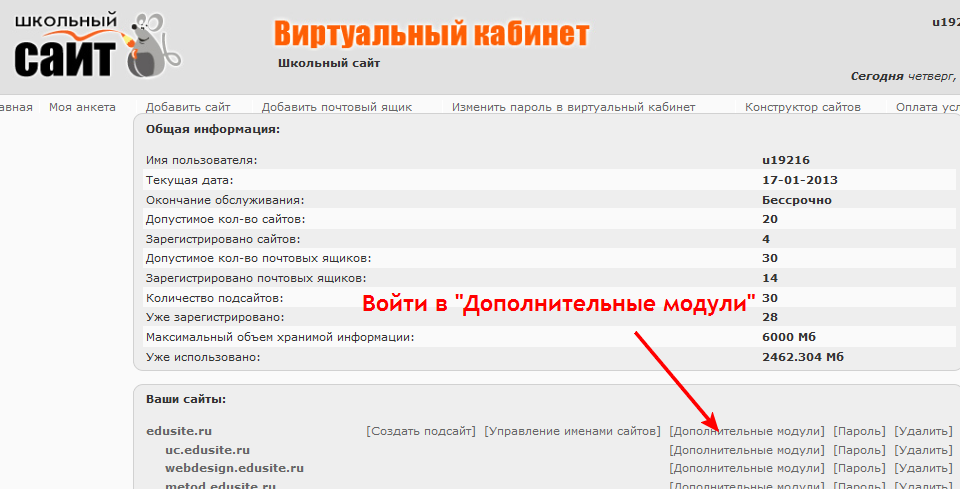Open Дополнительные модули for webdesign.edusite.ru
The width and height of the screenshot is (960, 489).
747,469
